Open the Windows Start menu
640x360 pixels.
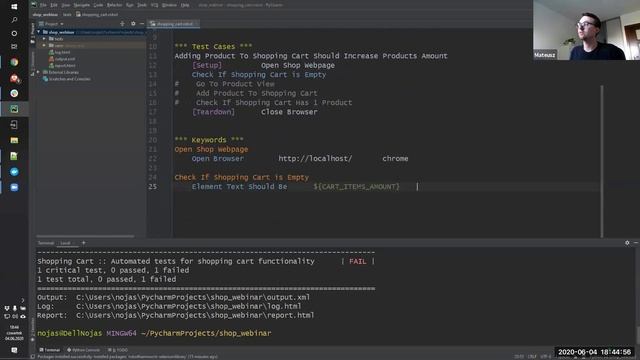pos(14,6)
